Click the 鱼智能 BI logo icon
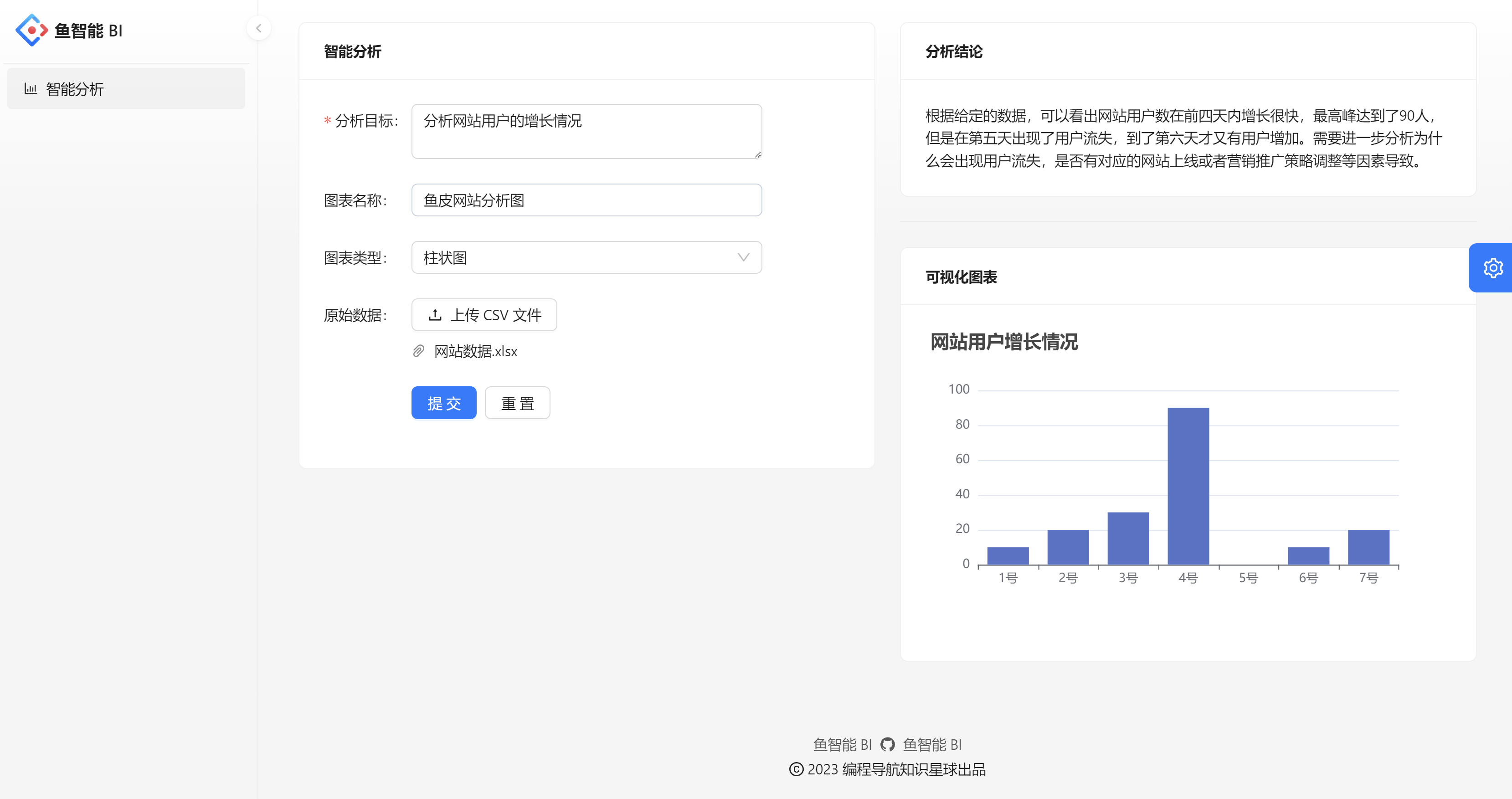 point(31,30)
